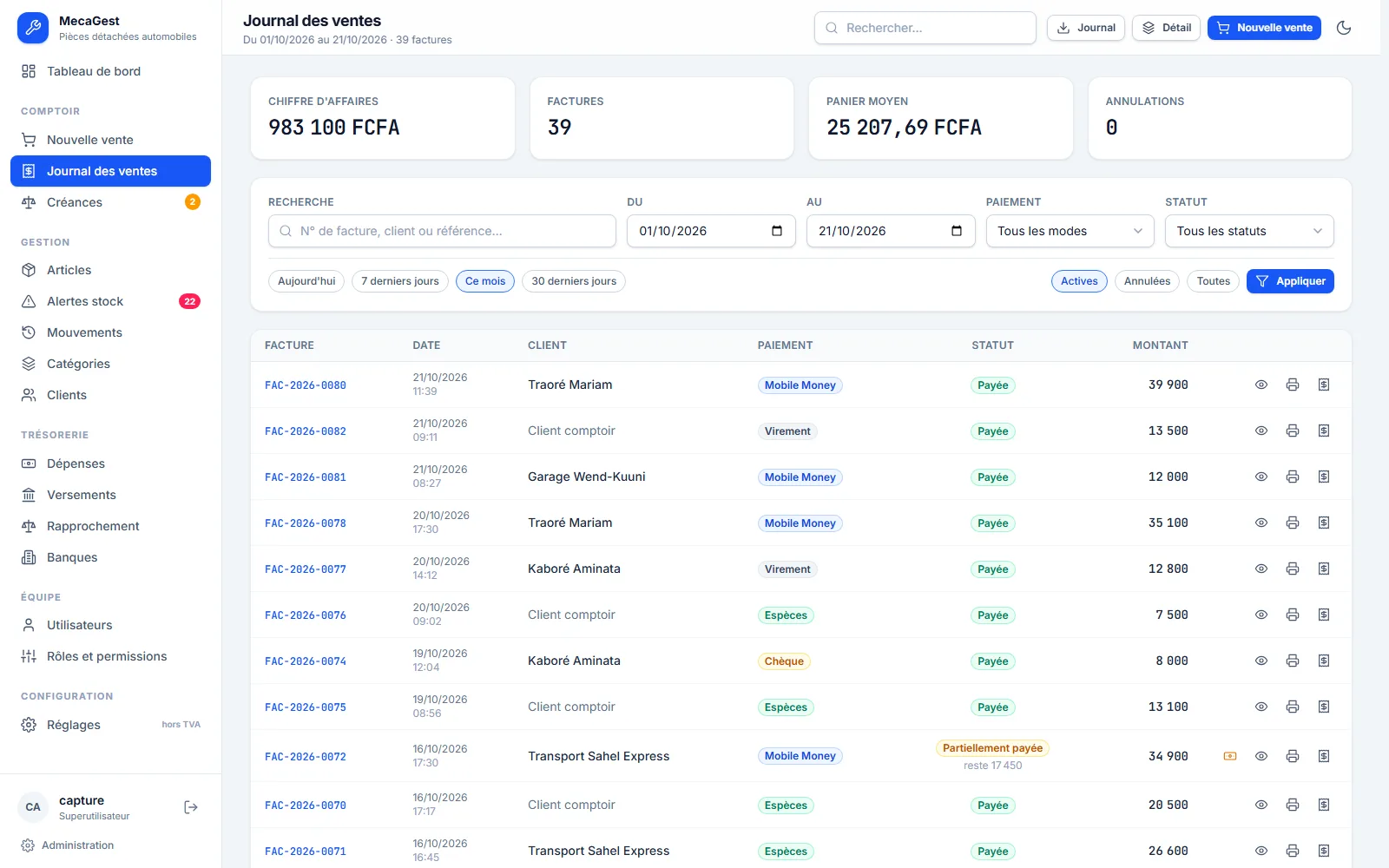
Task: Select Ce mois date preset
Action: pos(485,281)
